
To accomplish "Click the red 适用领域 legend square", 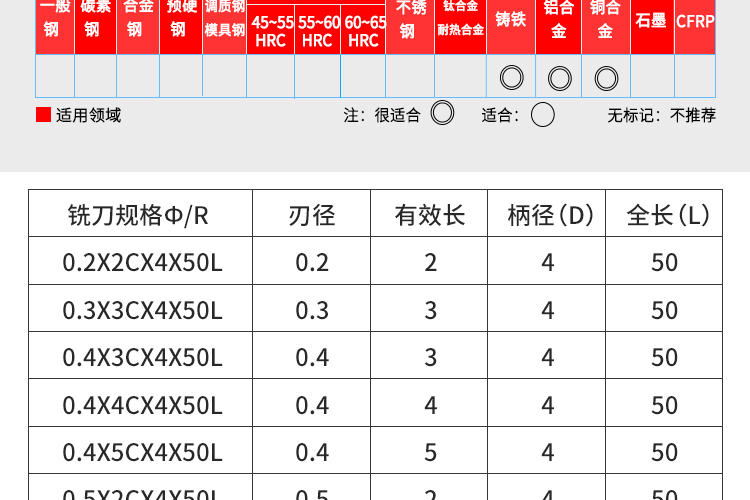I will point(43,115).
